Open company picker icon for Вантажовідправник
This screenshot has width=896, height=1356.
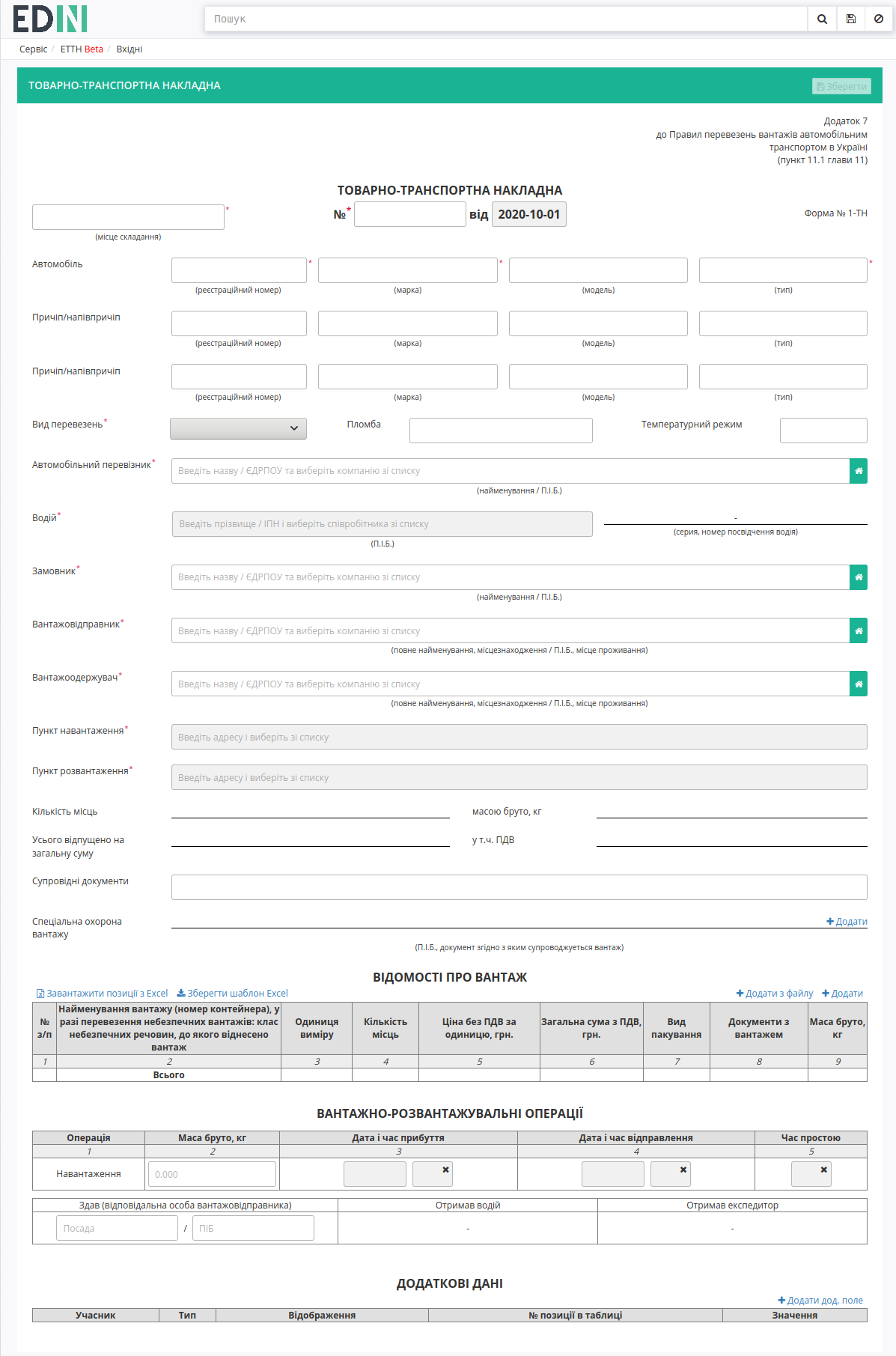click(859, 631)
